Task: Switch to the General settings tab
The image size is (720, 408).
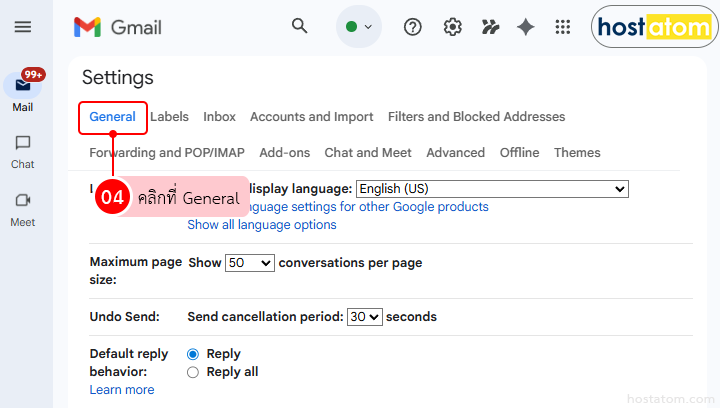Action: coord(112,117)
